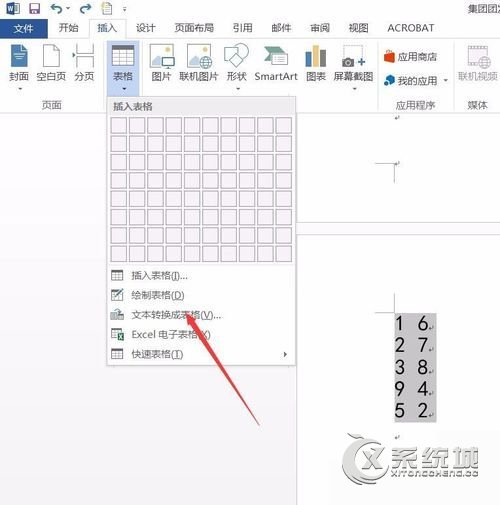Switch to the 设计 tab
The width and height of the screenshot is (500, 505).
(x=146, y=28)
